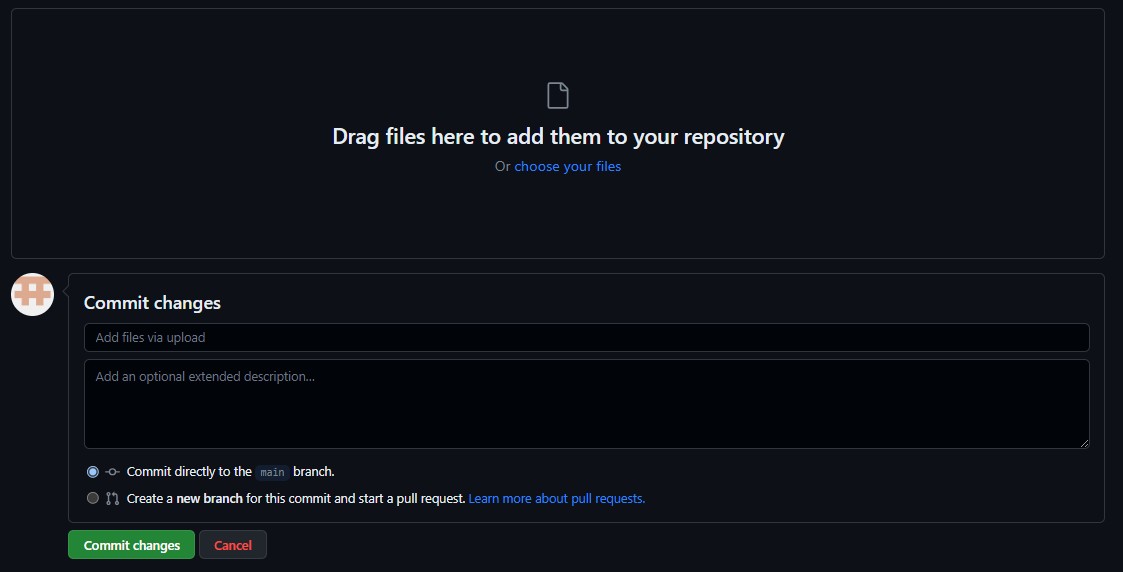1123x572 pixels.
Task: Open 'Learn more about pull requests' link
Action: click(556, 498)
